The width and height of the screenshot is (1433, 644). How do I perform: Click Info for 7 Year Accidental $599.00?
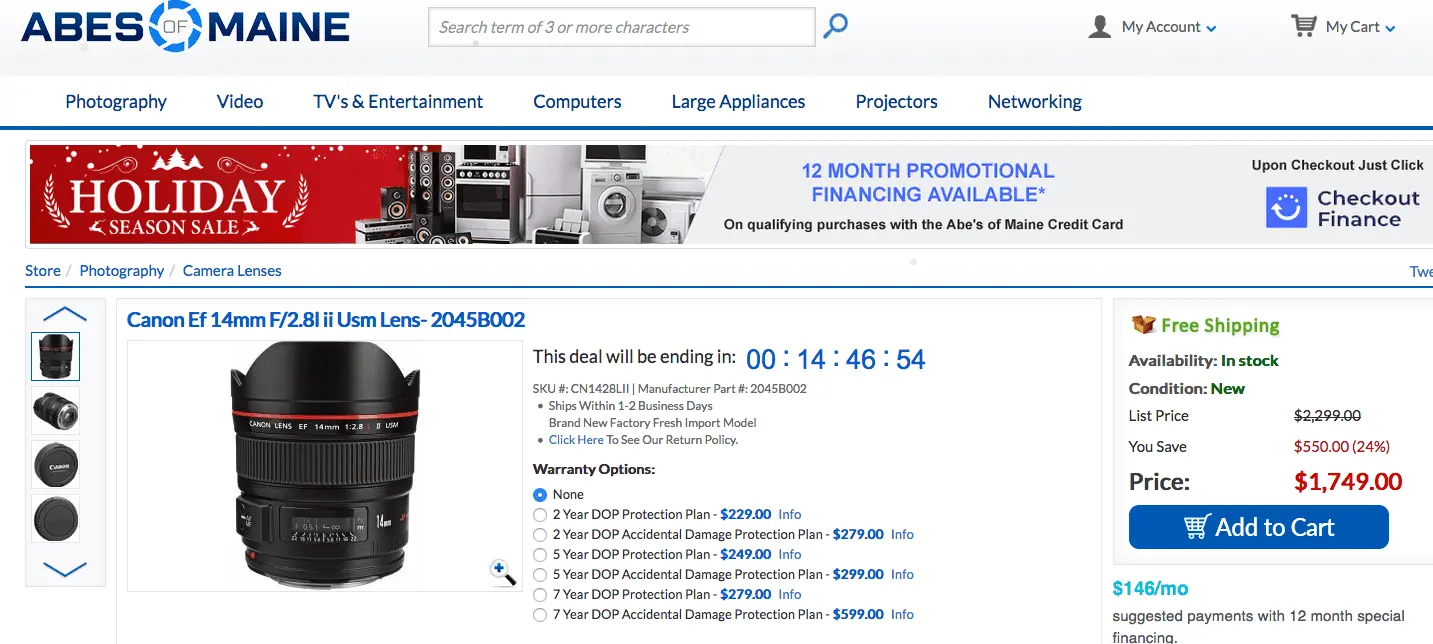902,614
